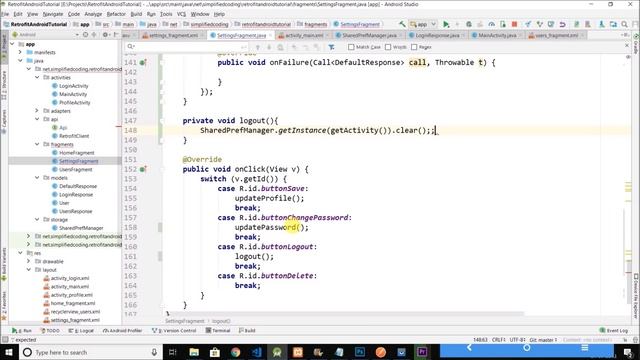Click the override gutter icon on line 152
Screen dimensions: 640x360
click(142, 169)
